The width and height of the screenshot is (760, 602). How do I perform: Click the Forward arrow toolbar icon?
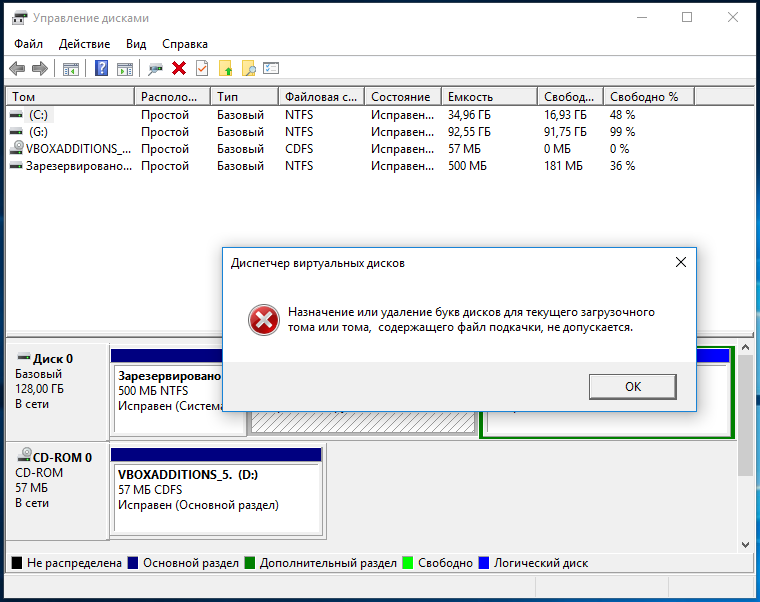click(x=40, y=68)
